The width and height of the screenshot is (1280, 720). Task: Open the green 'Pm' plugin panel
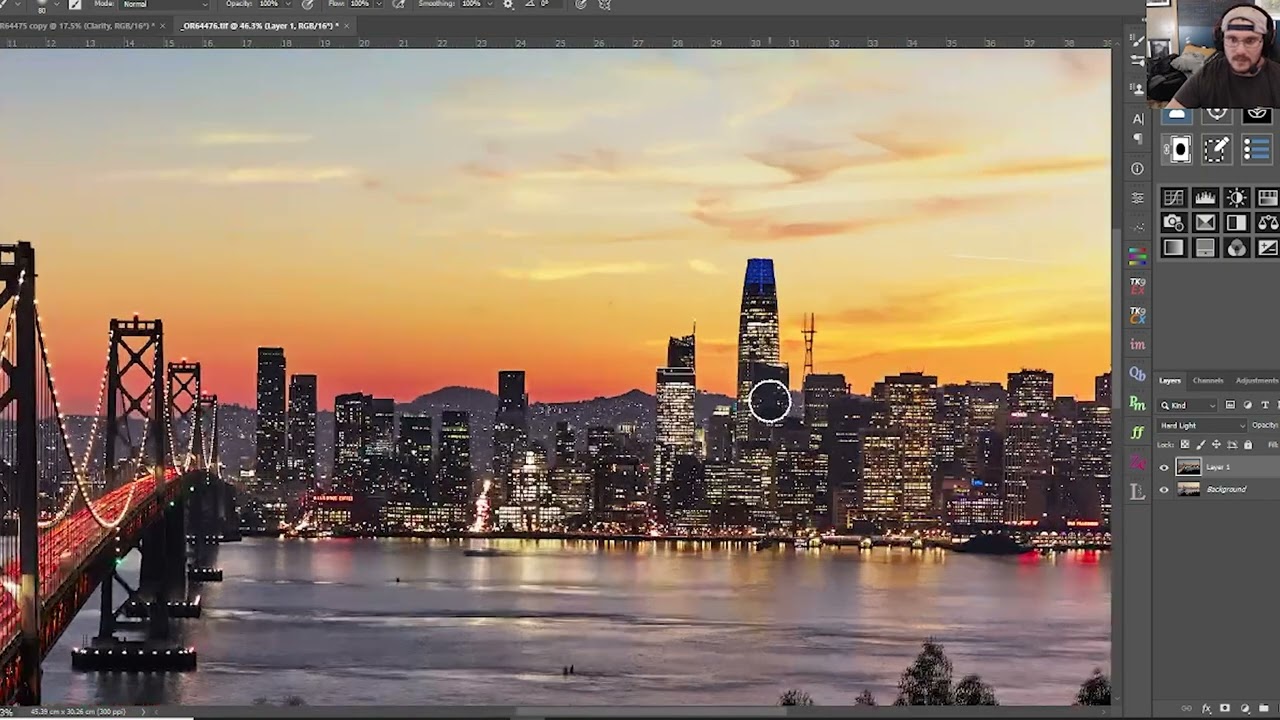tap(1137, 402)
